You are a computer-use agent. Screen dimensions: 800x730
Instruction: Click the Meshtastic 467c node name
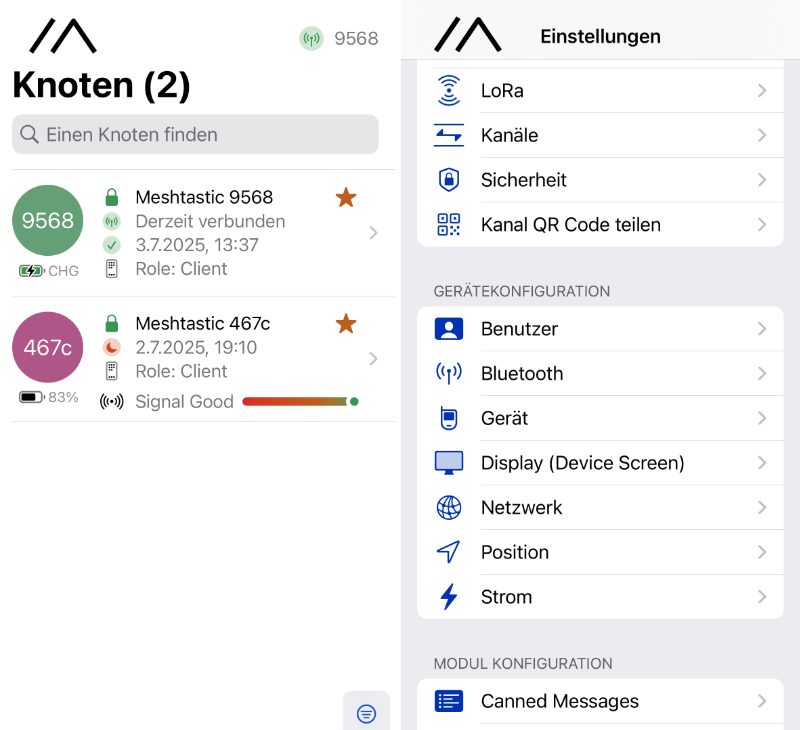[x=203, y=323]
